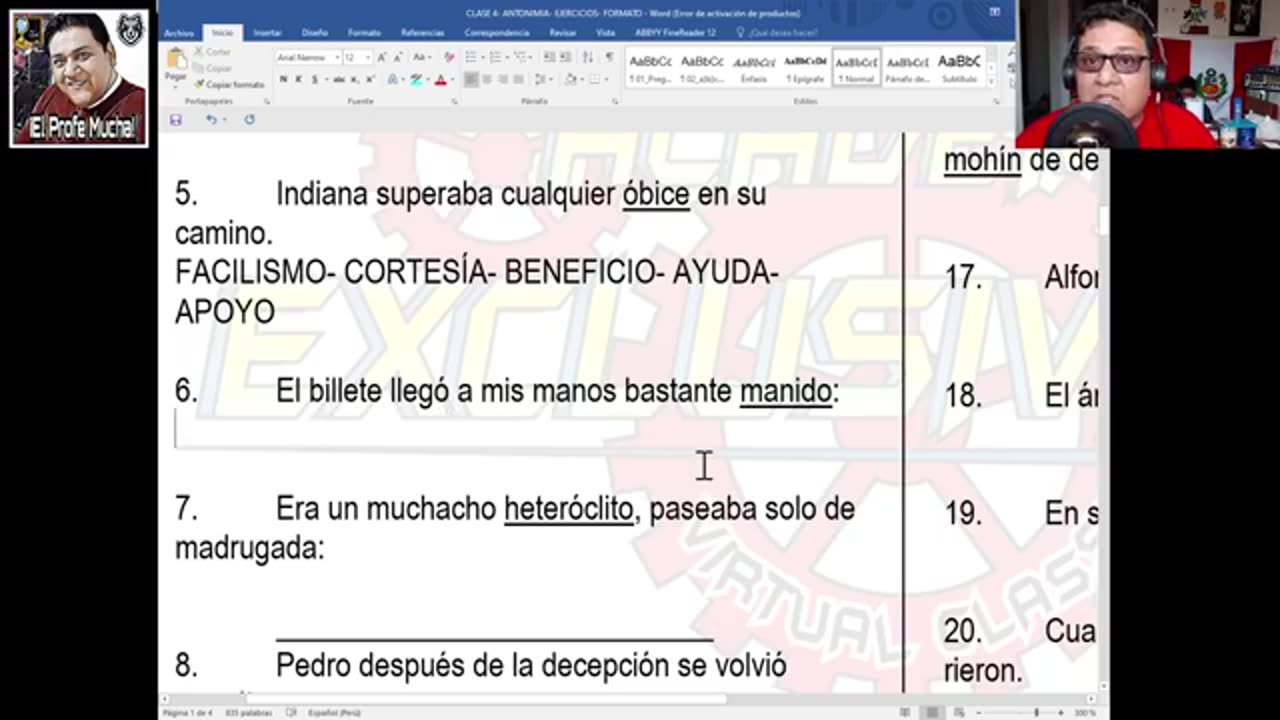Viewport: 1280px width, 720px height.
Task: Open ribbon display options icon
Action: click(x=994, y=12)
